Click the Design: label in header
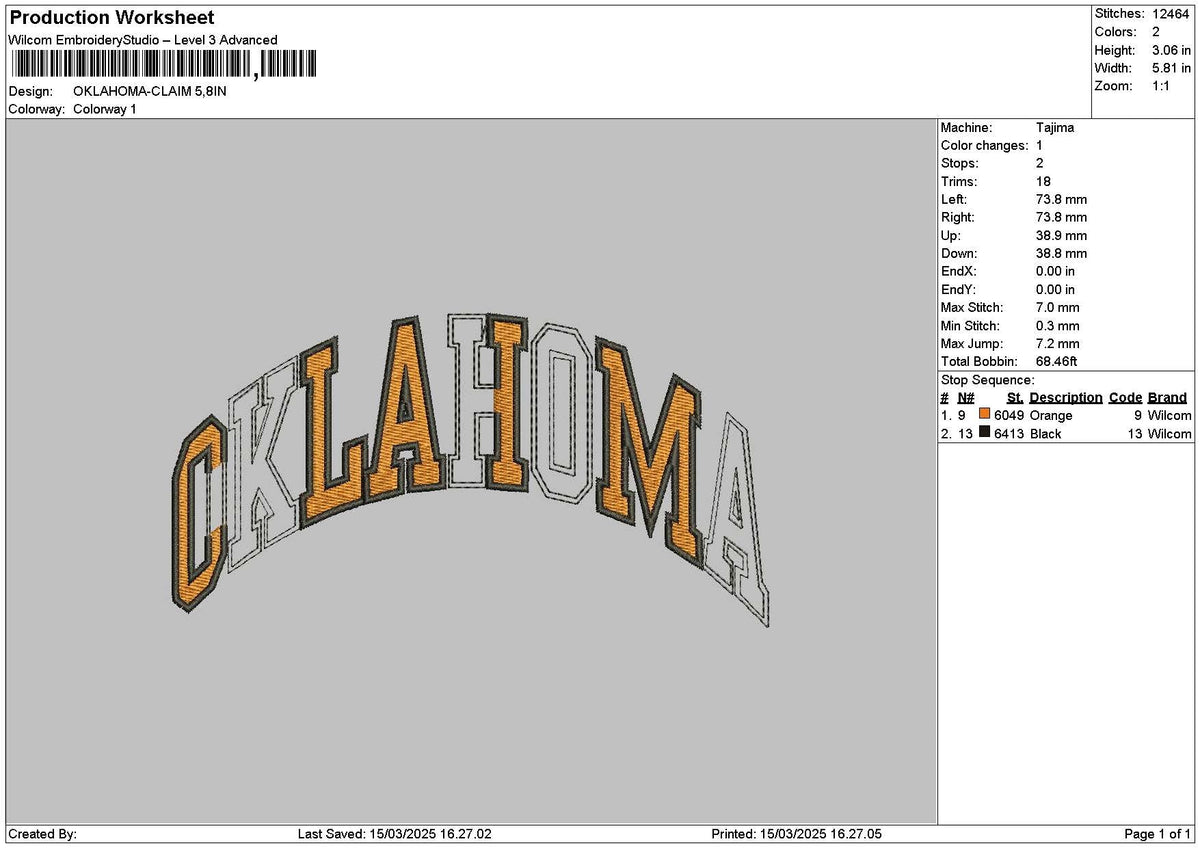Image resolution: width=1200 pixels, height=848 pixels. 30,91
